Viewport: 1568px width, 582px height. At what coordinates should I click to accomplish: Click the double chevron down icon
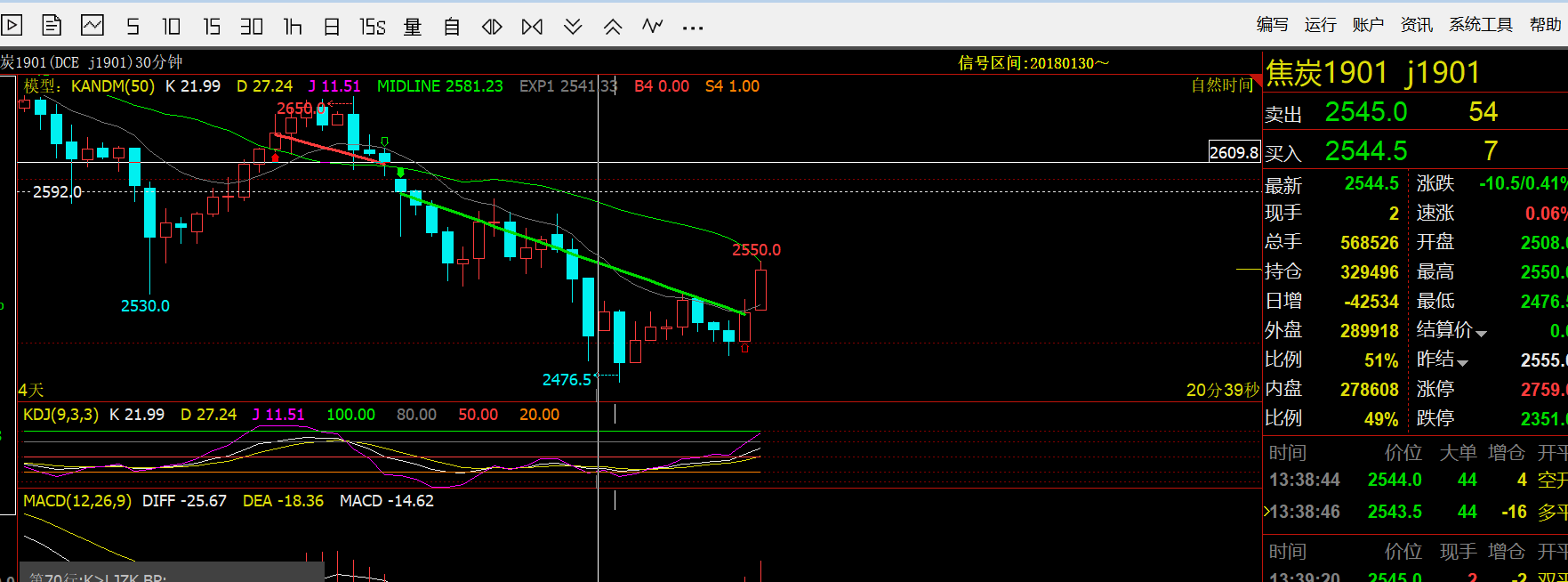coord(573,27)
